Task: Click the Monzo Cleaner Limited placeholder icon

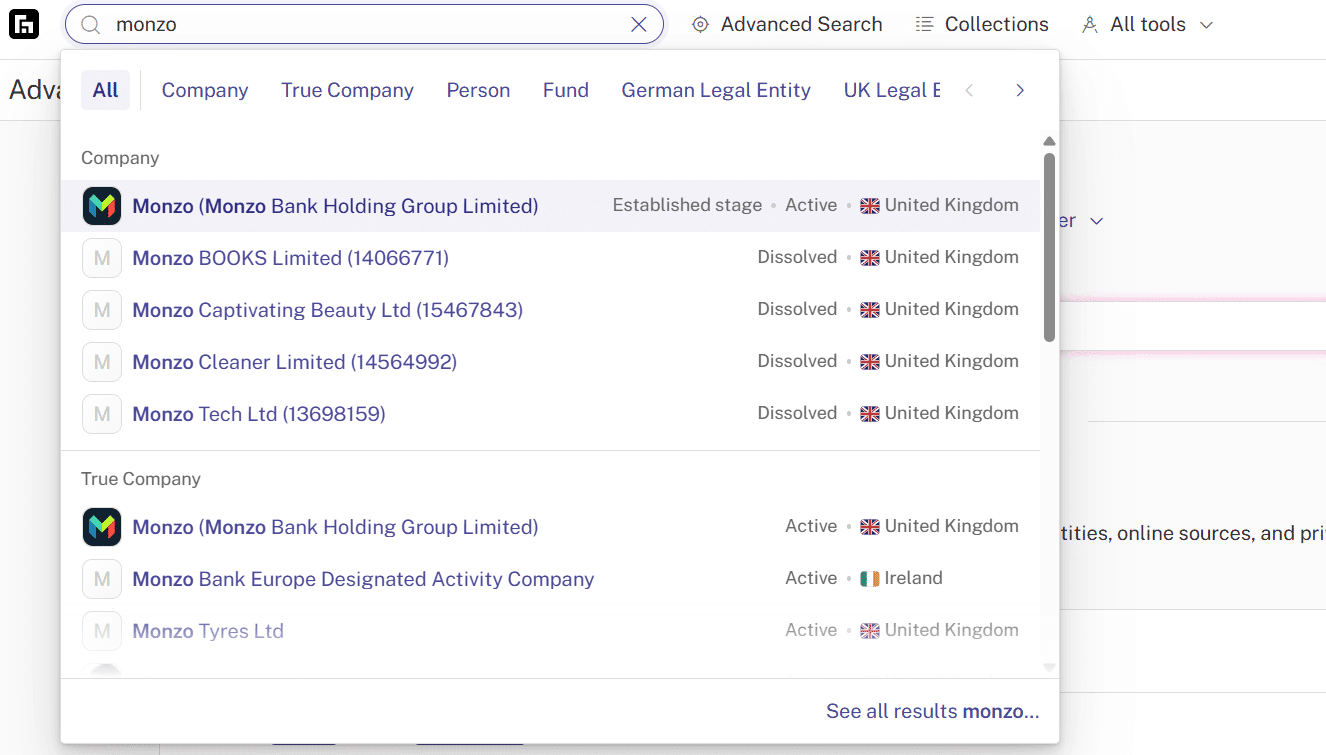Action: (x=102, y=362)
